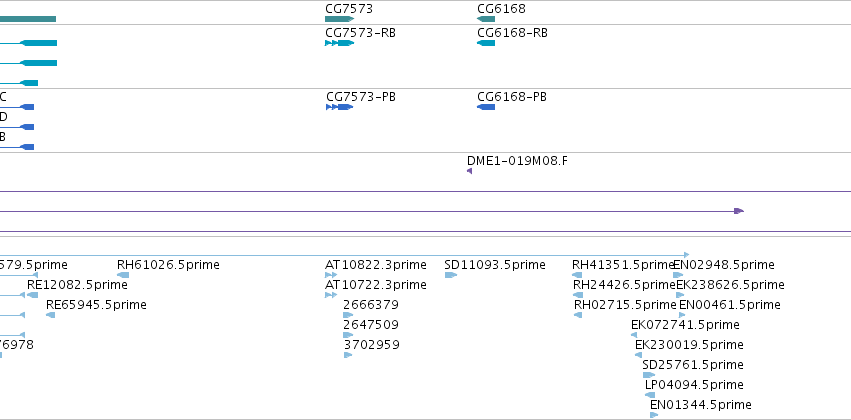851x420 pixels.
Task: Open the CG7573 gene label
Action: click(349, 9)
